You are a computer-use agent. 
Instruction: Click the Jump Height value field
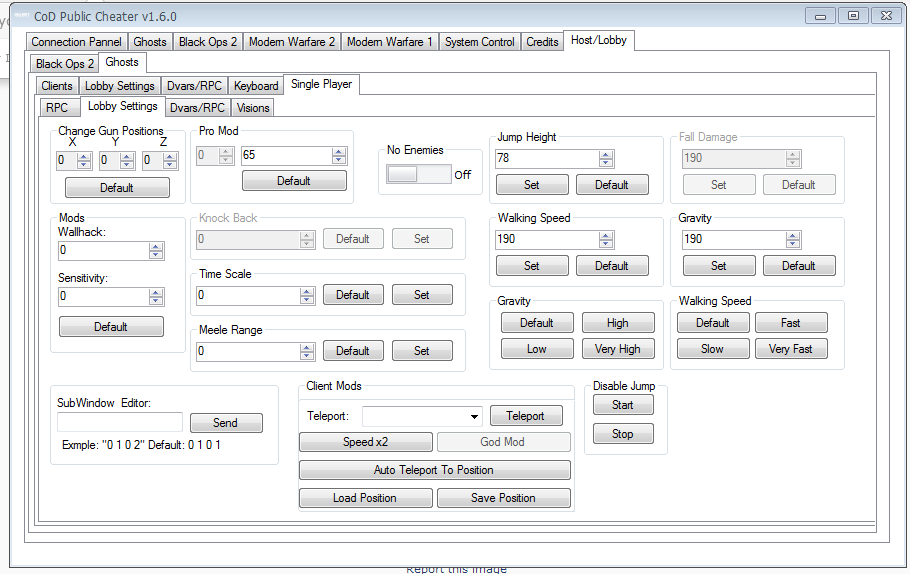point(547,158)
